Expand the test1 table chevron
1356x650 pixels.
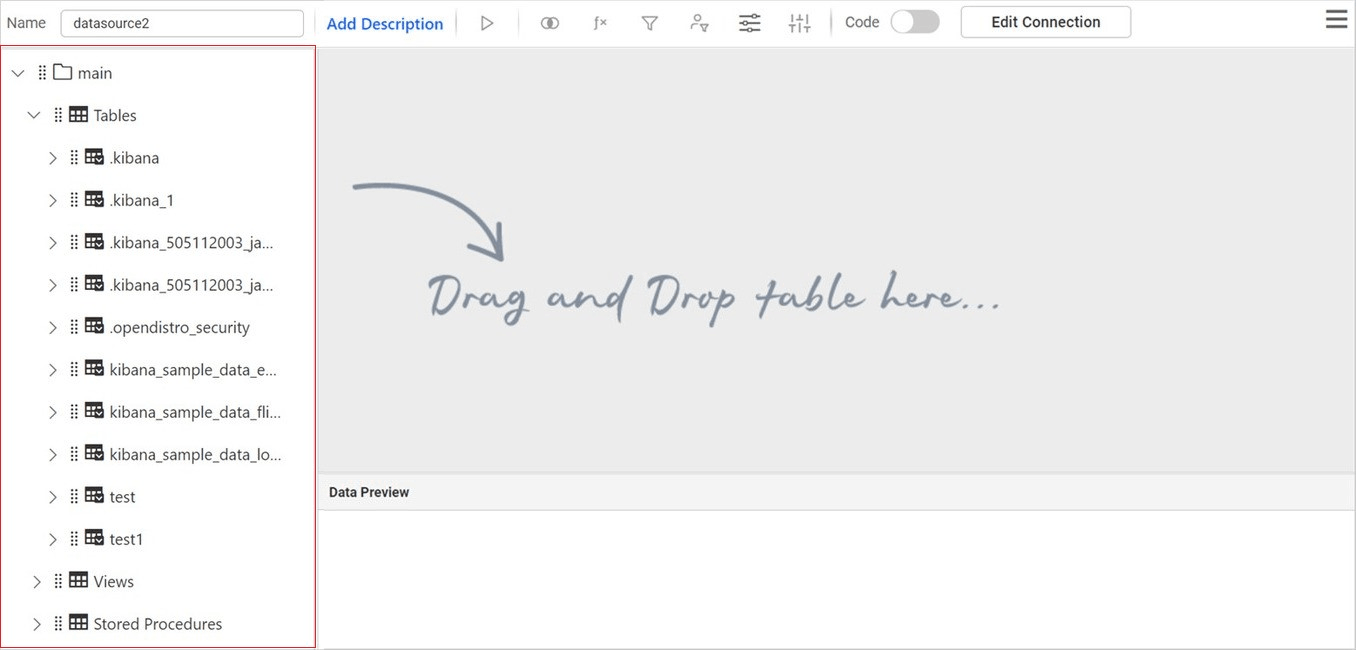[x=53, y=539]
